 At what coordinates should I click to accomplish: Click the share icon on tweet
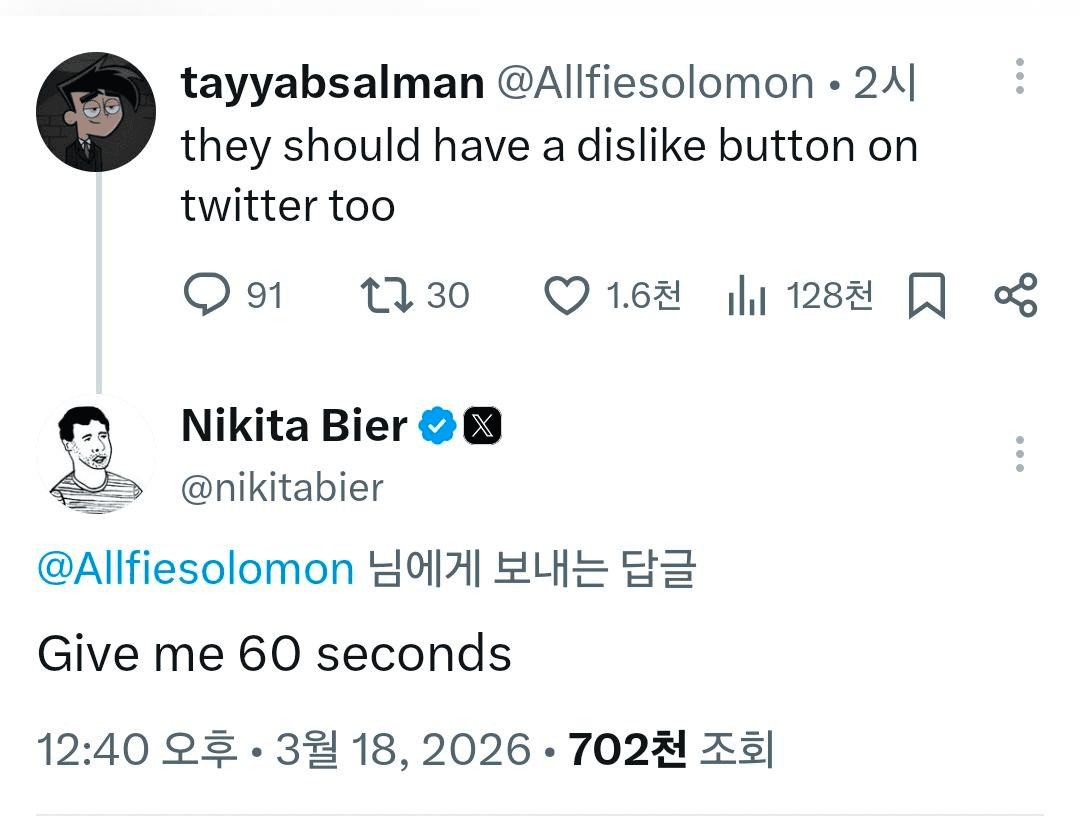[x=1016, y=295]
